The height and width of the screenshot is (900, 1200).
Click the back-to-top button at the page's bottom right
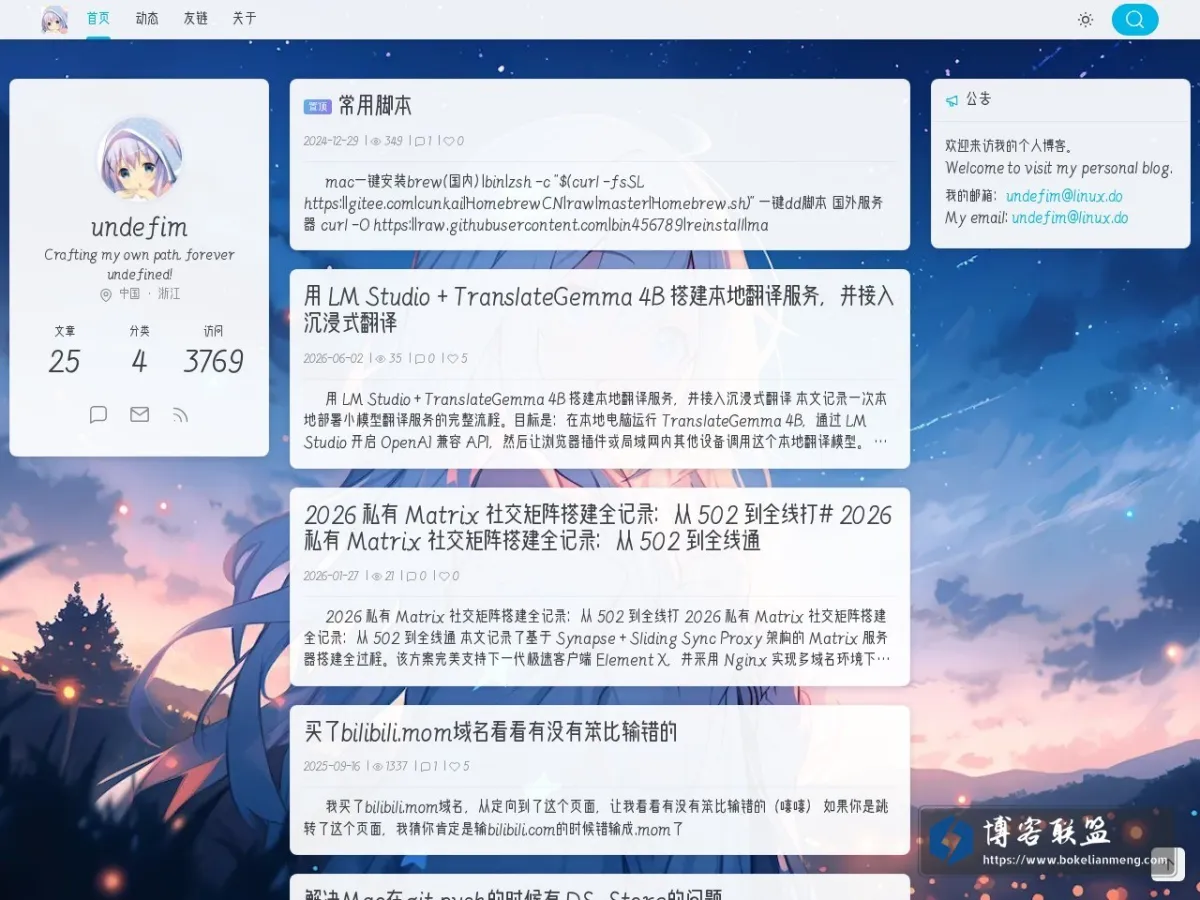coord(1168,864)
